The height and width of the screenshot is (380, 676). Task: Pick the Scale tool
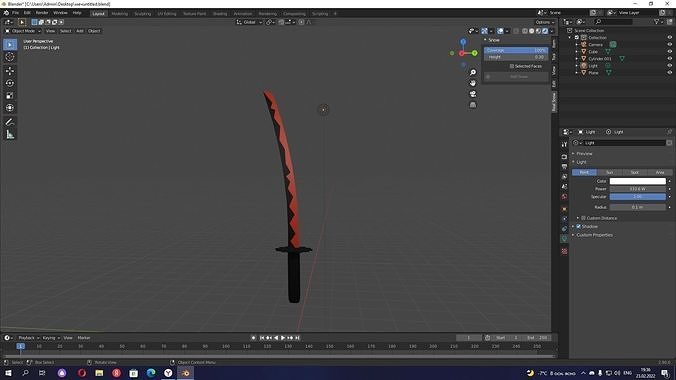click(10, 95)
